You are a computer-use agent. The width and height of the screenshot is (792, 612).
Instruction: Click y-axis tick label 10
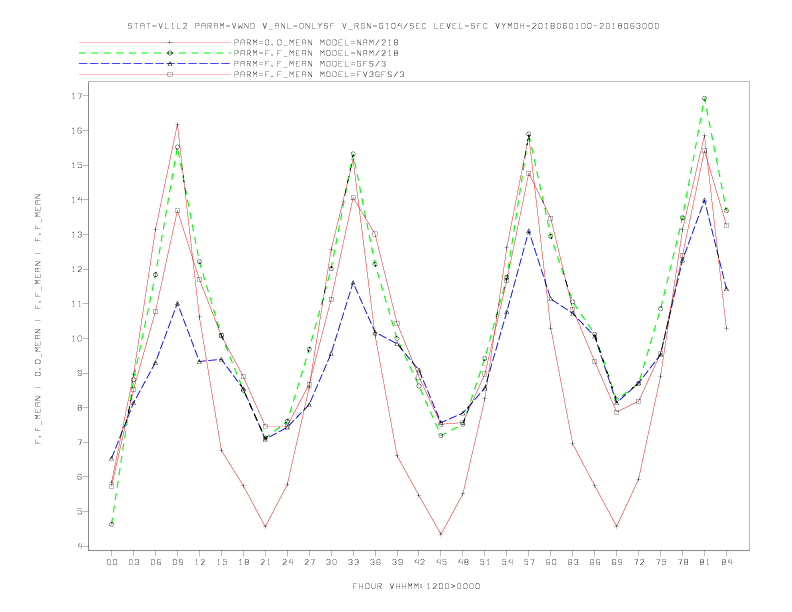77,338
